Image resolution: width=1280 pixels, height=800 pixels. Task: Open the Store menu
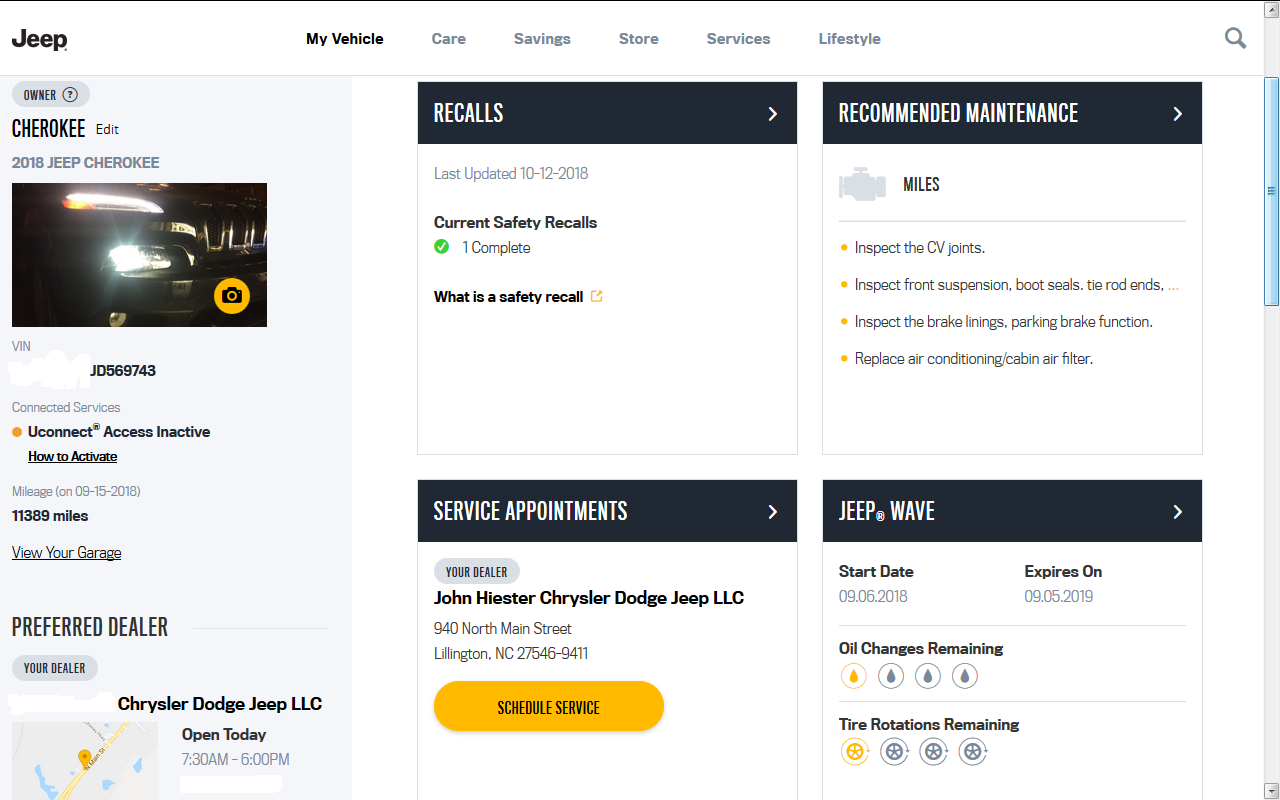pyautogui.click(x=638, y=39)
